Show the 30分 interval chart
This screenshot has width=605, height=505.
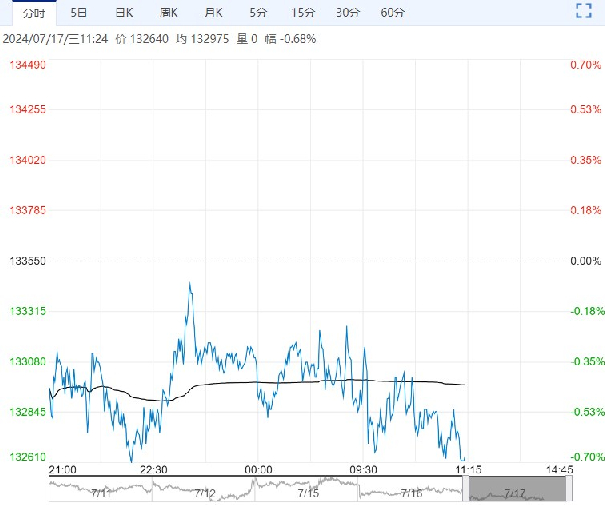[x=348, y=13]
